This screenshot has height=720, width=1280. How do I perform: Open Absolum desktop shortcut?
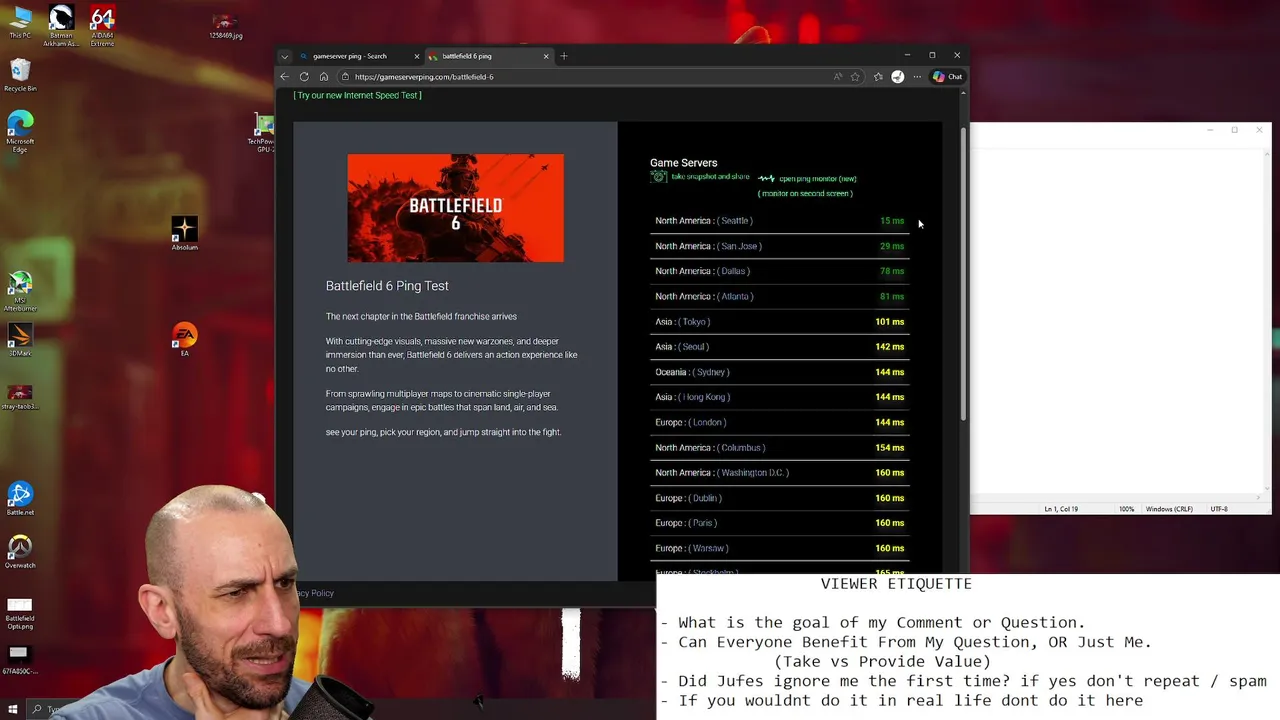(184, 234)
